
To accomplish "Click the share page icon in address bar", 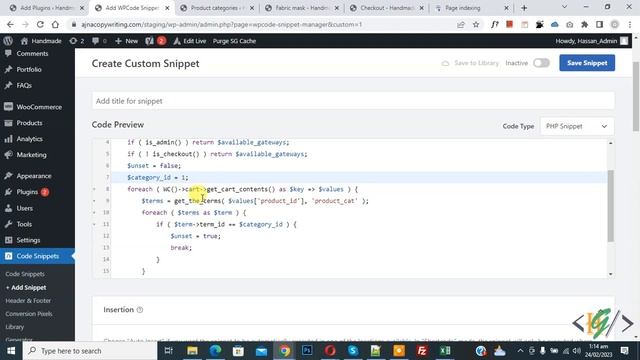I will click(x=461, y=24).
